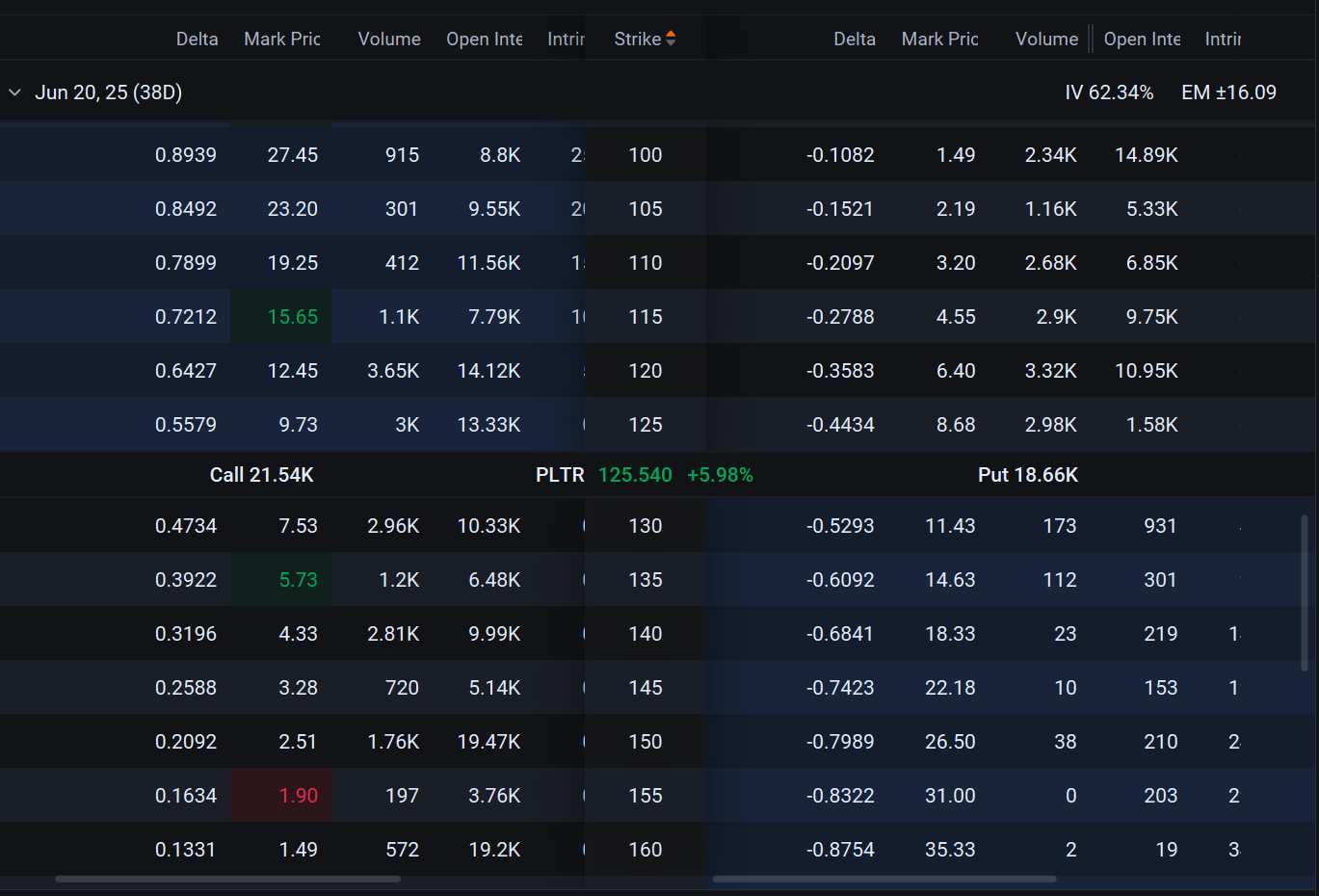
Task: Click put mark price 4.55
Action: [956, 317]
